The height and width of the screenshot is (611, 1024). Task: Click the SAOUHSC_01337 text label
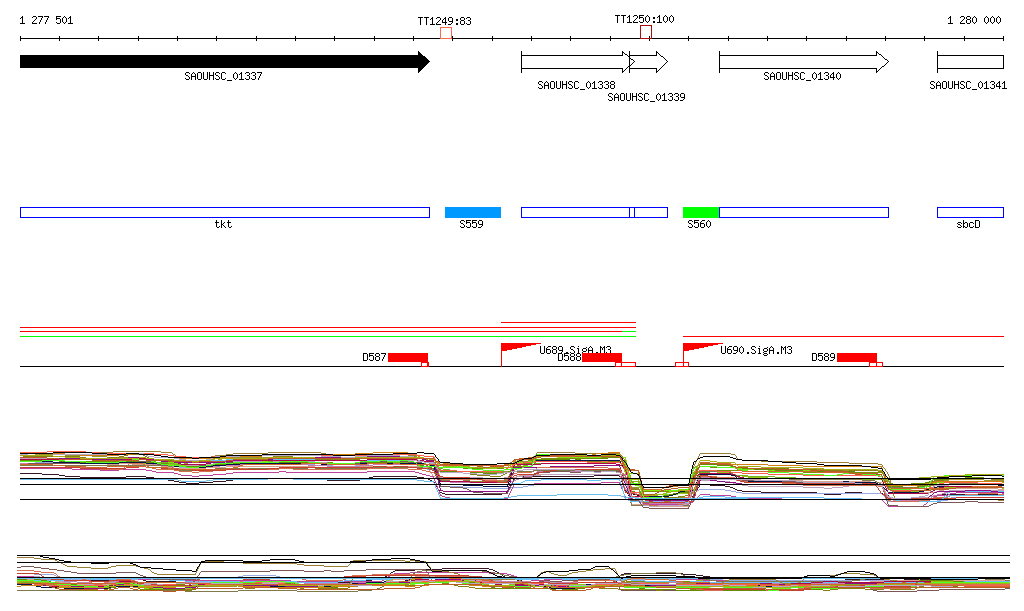(x=223, y=77)
